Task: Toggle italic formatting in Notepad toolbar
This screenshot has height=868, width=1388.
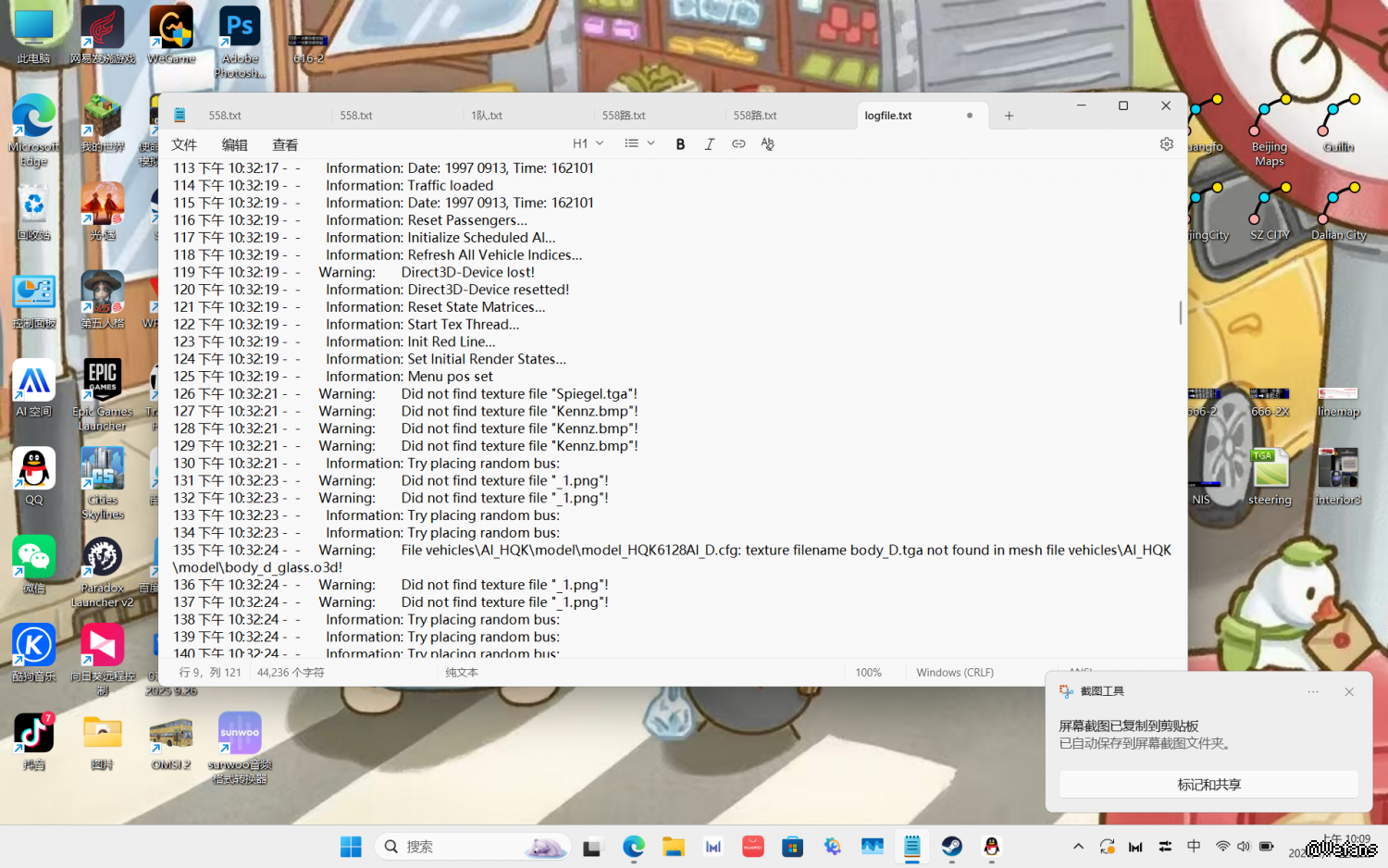Action: point(710,144)
